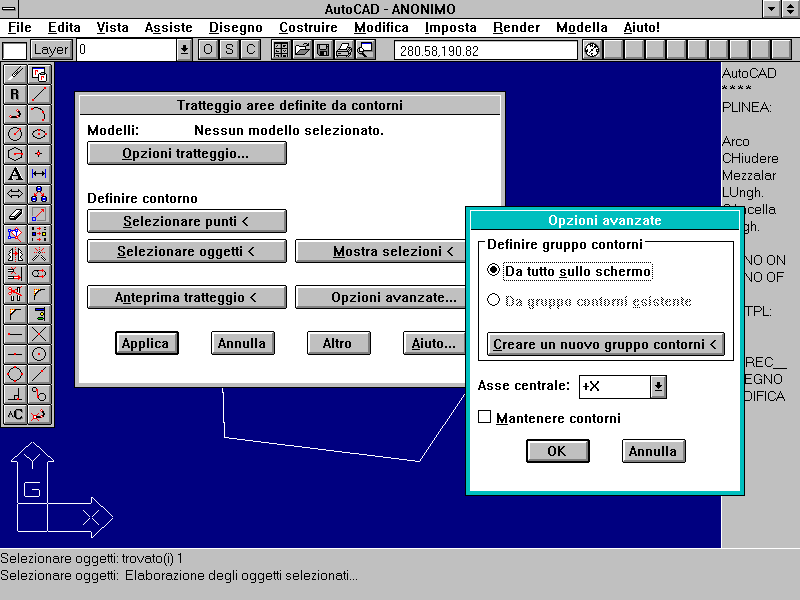Click the overlapping windows icon in the toolbox
Screen dimensions: 800x600
39,74
